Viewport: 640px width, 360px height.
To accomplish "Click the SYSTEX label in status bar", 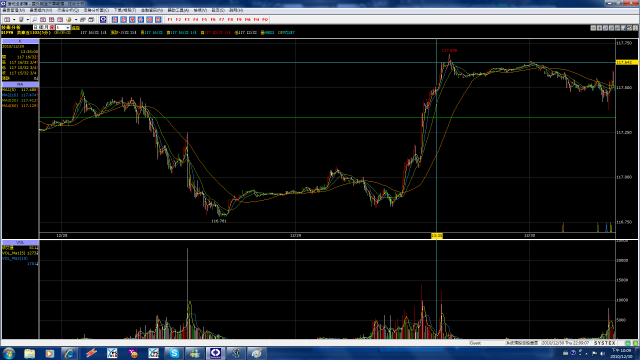I will [x=604, y=343].
